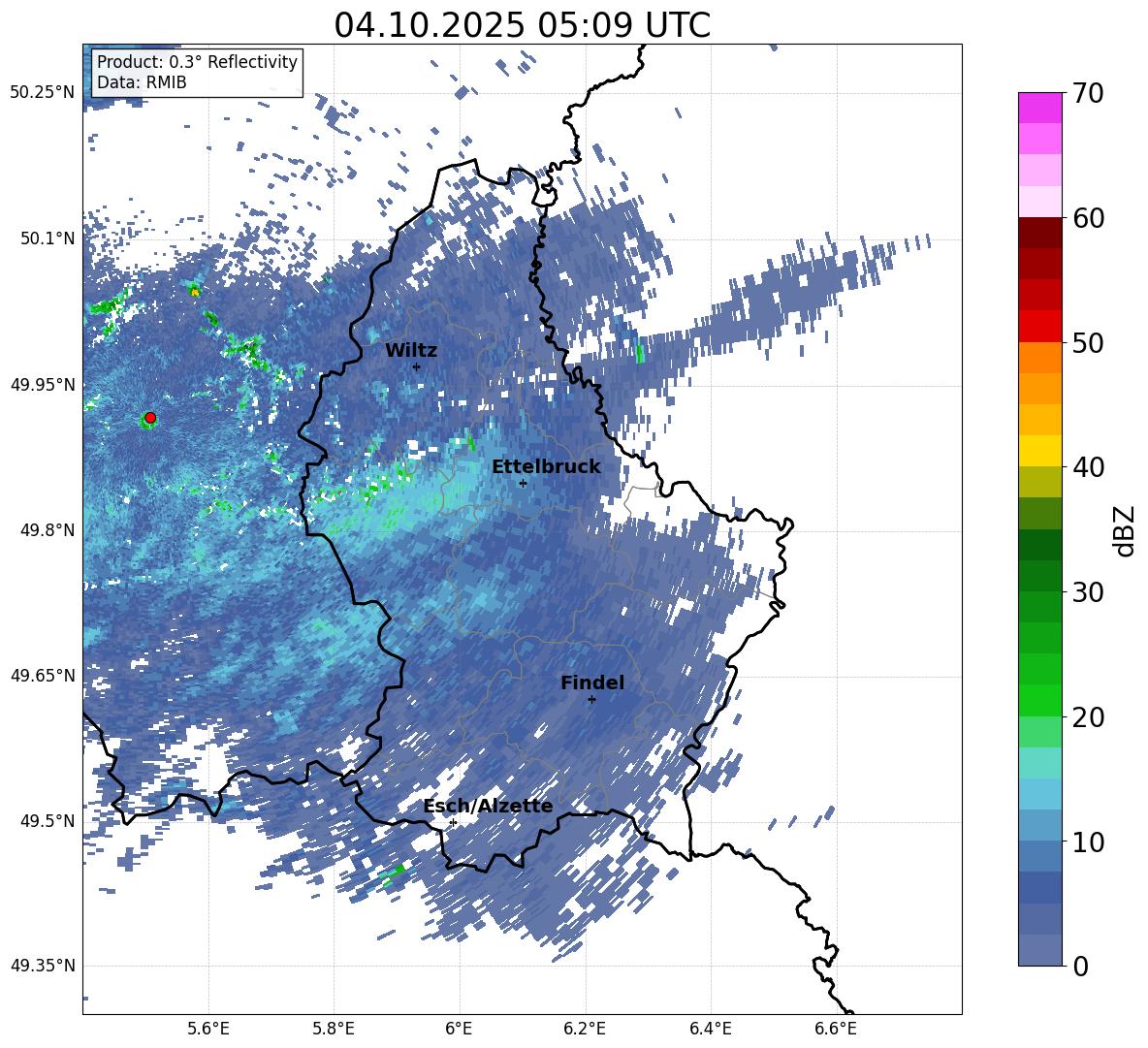Click the orange colorbar segment below 50
The image size is (1148, 1048).
1039,358
